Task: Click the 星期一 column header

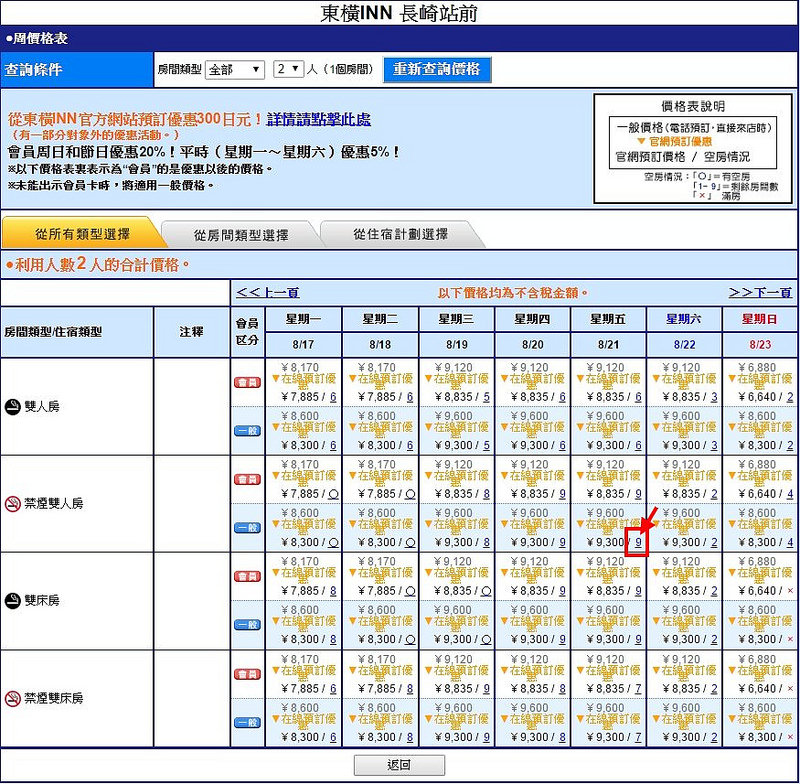Action: click(x=304, y=319)
